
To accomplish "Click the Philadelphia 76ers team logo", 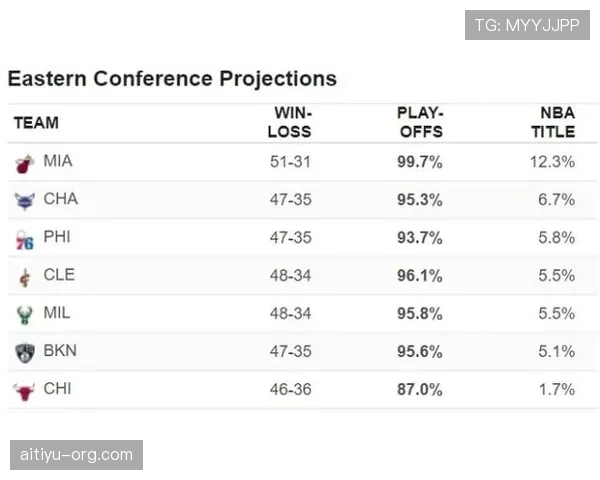I will 25,240.
